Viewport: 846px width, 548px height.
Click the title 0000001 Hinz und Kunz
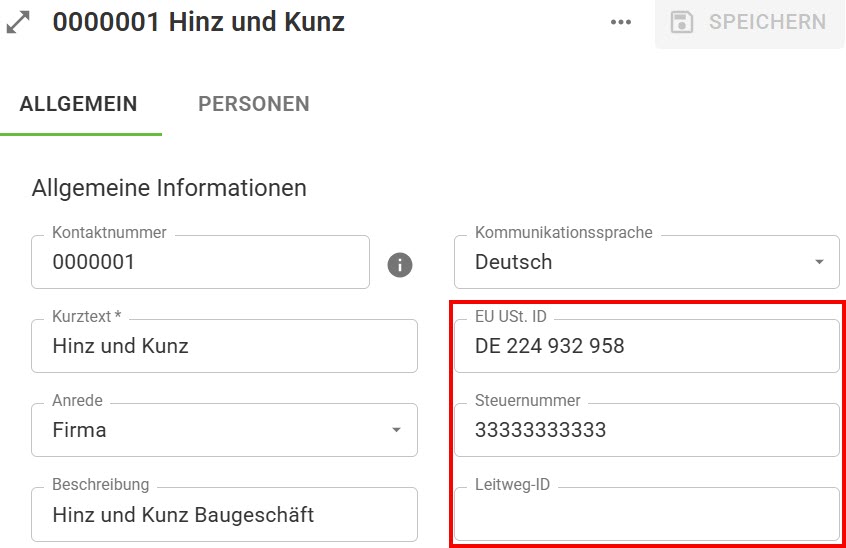coord(199,23)
